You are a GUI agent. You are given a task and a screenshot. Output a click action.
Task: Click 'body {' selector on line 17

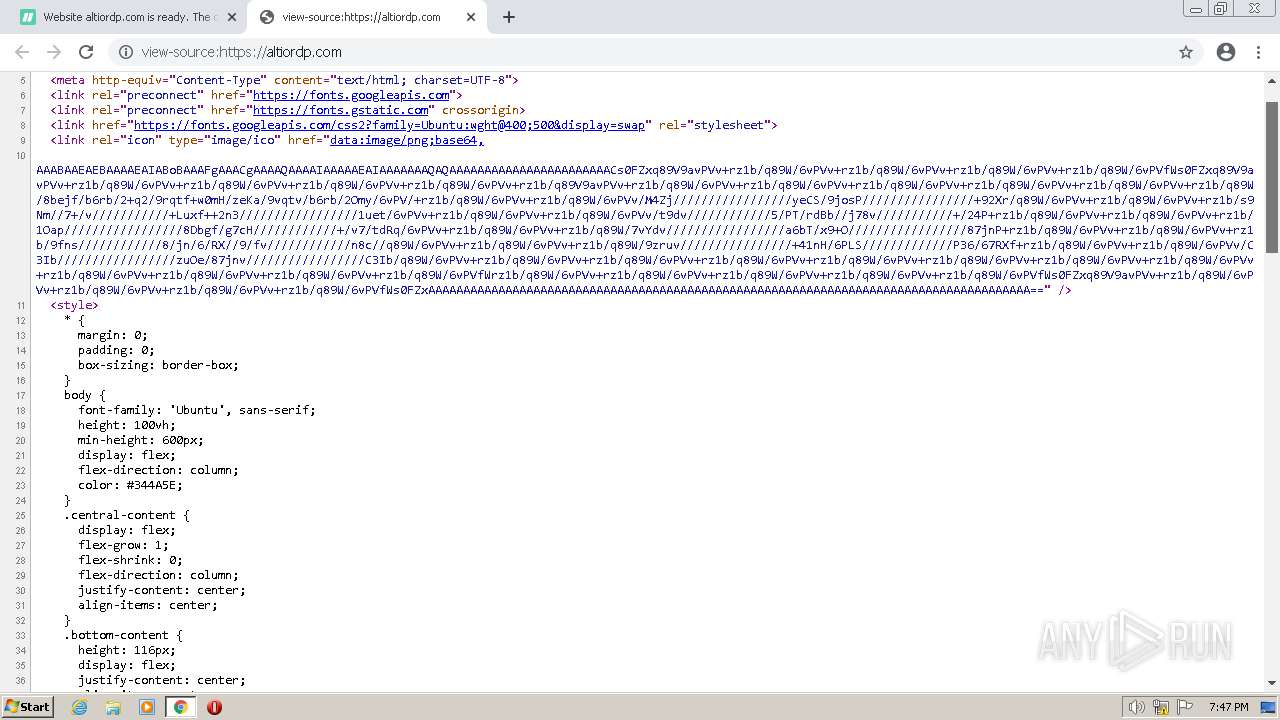85,395
